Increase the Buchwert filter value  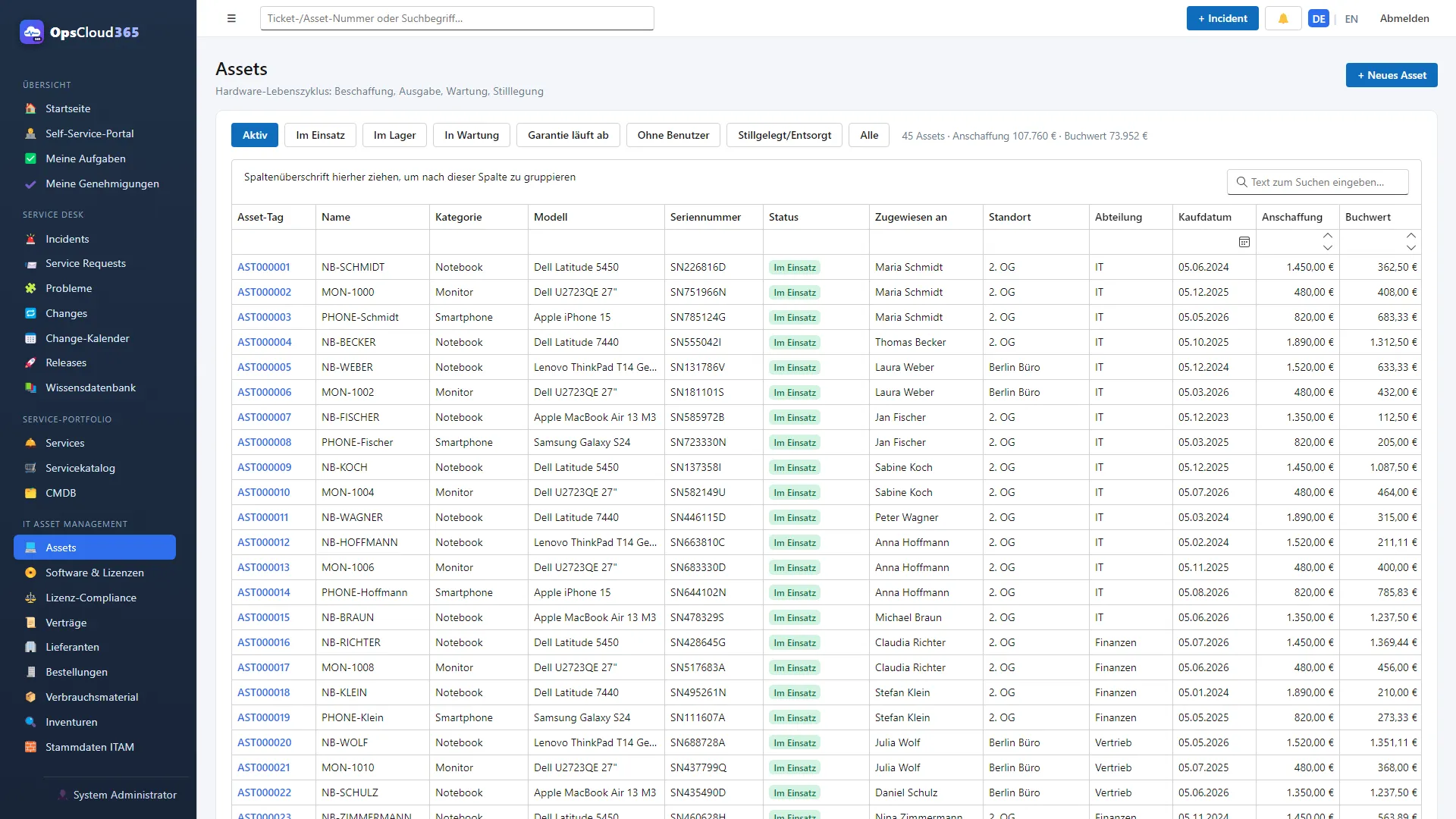point(1410,236)
